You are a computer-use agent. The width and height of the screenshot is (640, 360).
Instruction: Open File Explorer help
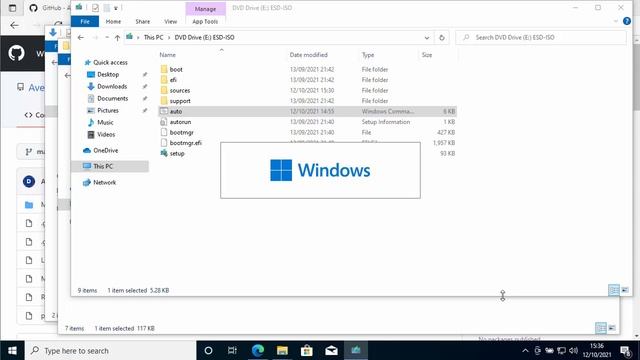click(627, 21)
